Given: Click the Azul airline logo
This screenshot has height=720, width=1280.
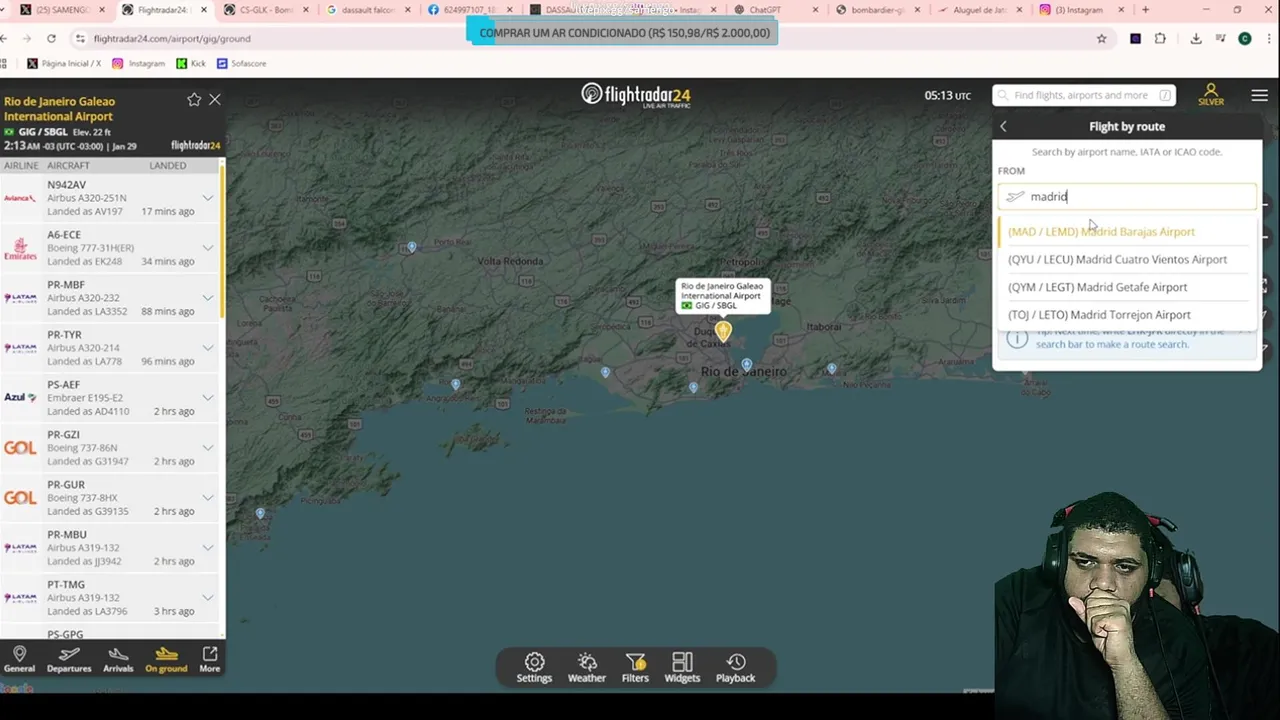Looking at the screenshot, I should point(20,398).
